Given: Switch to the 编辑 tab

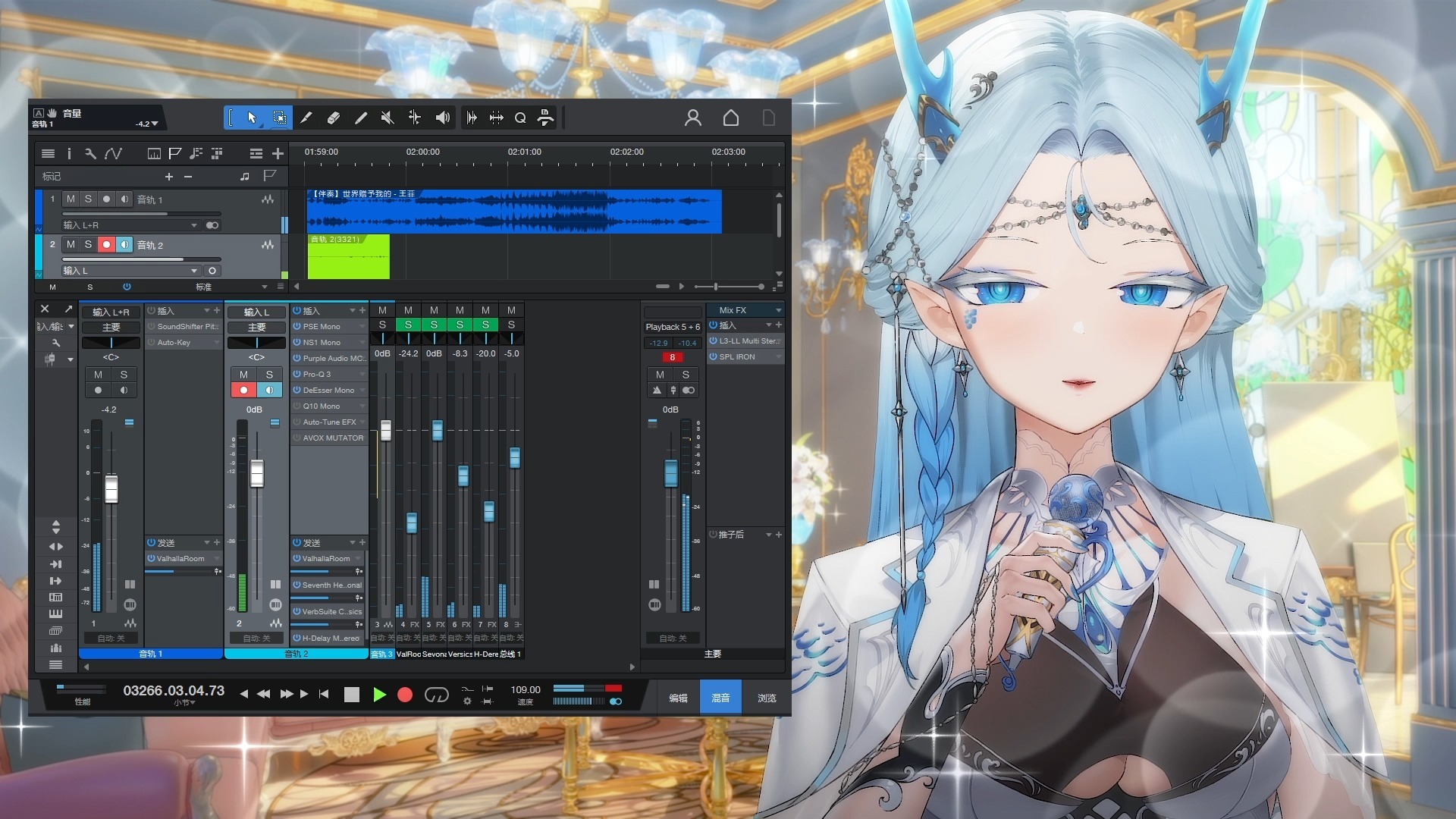Looking at the screenshot, I should click(x=678, y=698).
